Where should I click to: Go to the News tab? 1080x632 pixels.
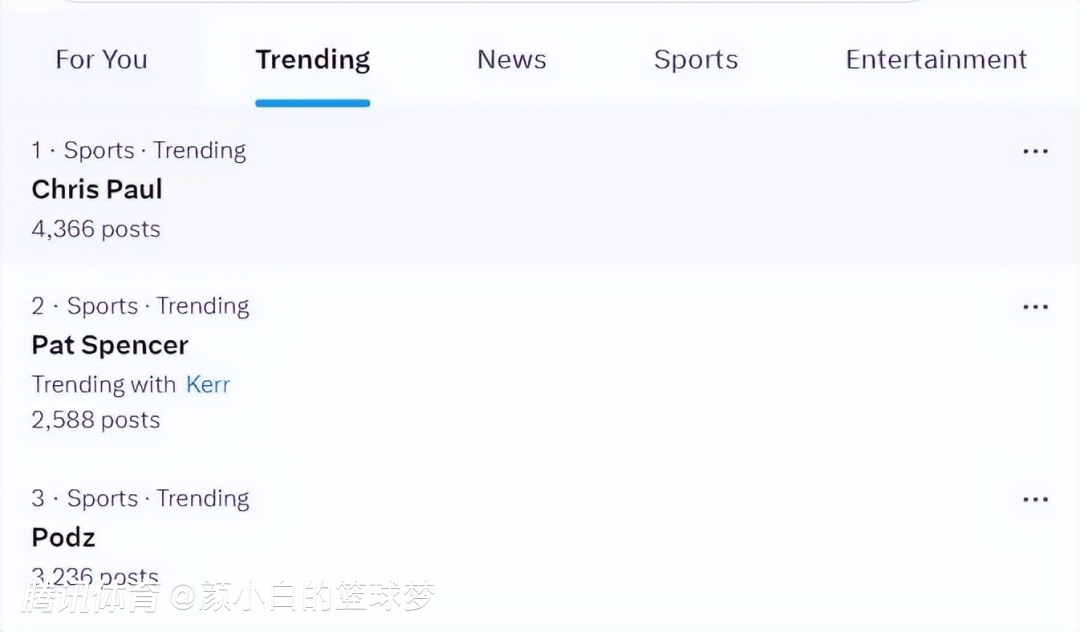pos(511,60)
